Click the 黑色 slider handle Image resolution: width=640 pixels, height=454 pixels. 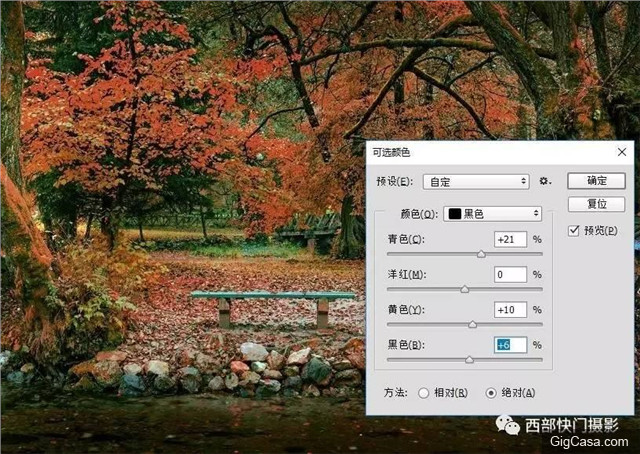tap(469, 360)
